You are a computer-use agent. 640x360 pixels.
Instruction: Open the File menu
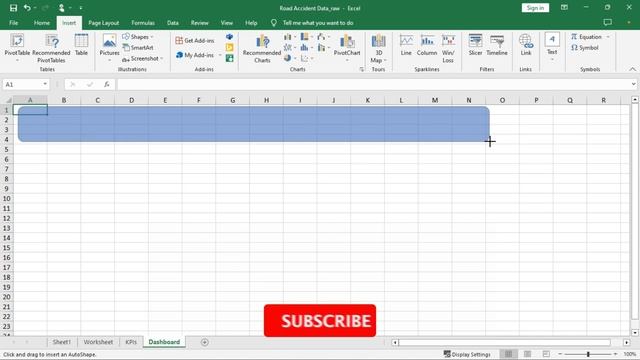[x=13, y=23]
